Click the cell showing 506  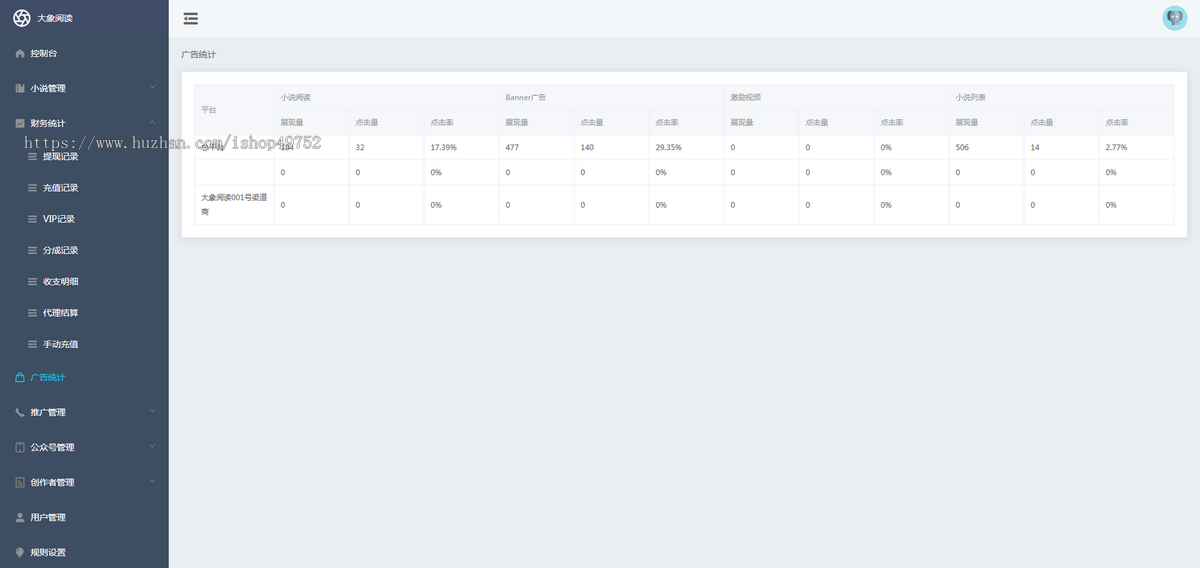coord(986,147)
